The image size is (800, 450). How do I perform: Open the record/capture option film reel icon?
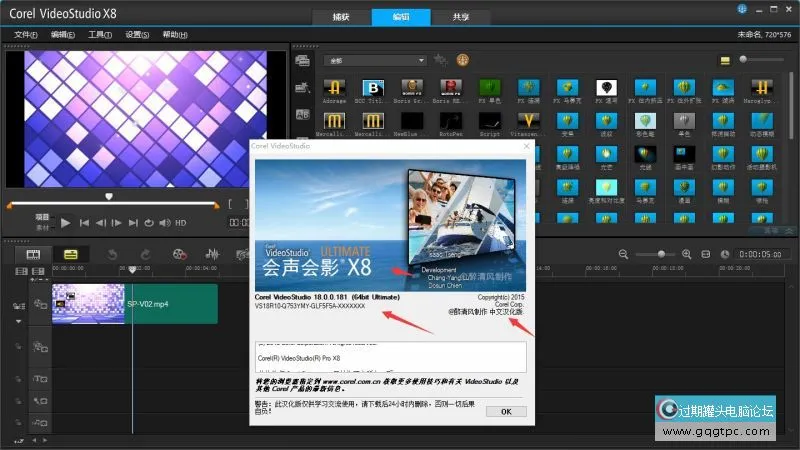pyautogui.click(x=179, y=254)
